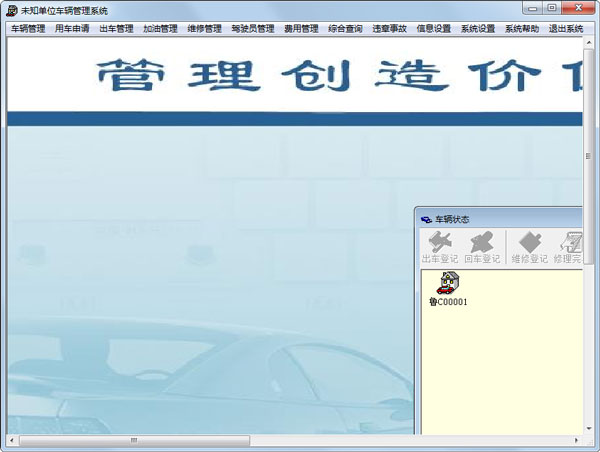The height and width of the screenshot is (452, 600).
Task: Click the car icon in 车辆状态 title bar
Action: tap(426, 220)
